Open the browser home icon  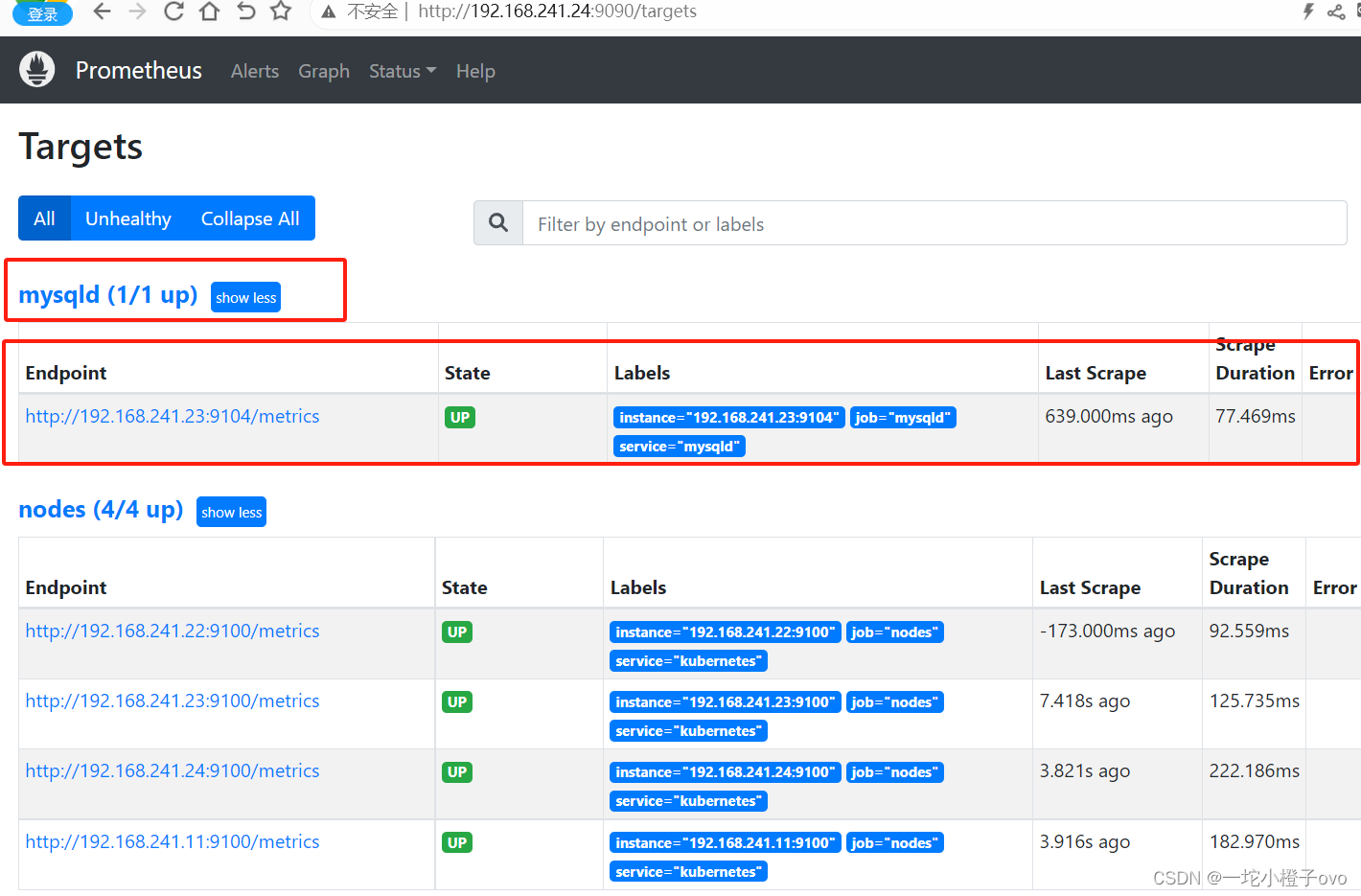click(209, 11)
